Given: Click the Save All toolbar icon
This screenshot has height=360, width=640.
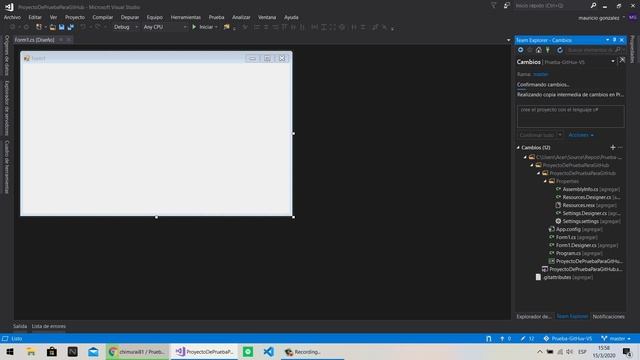Looking at the screenshot, I should point(71,27).
